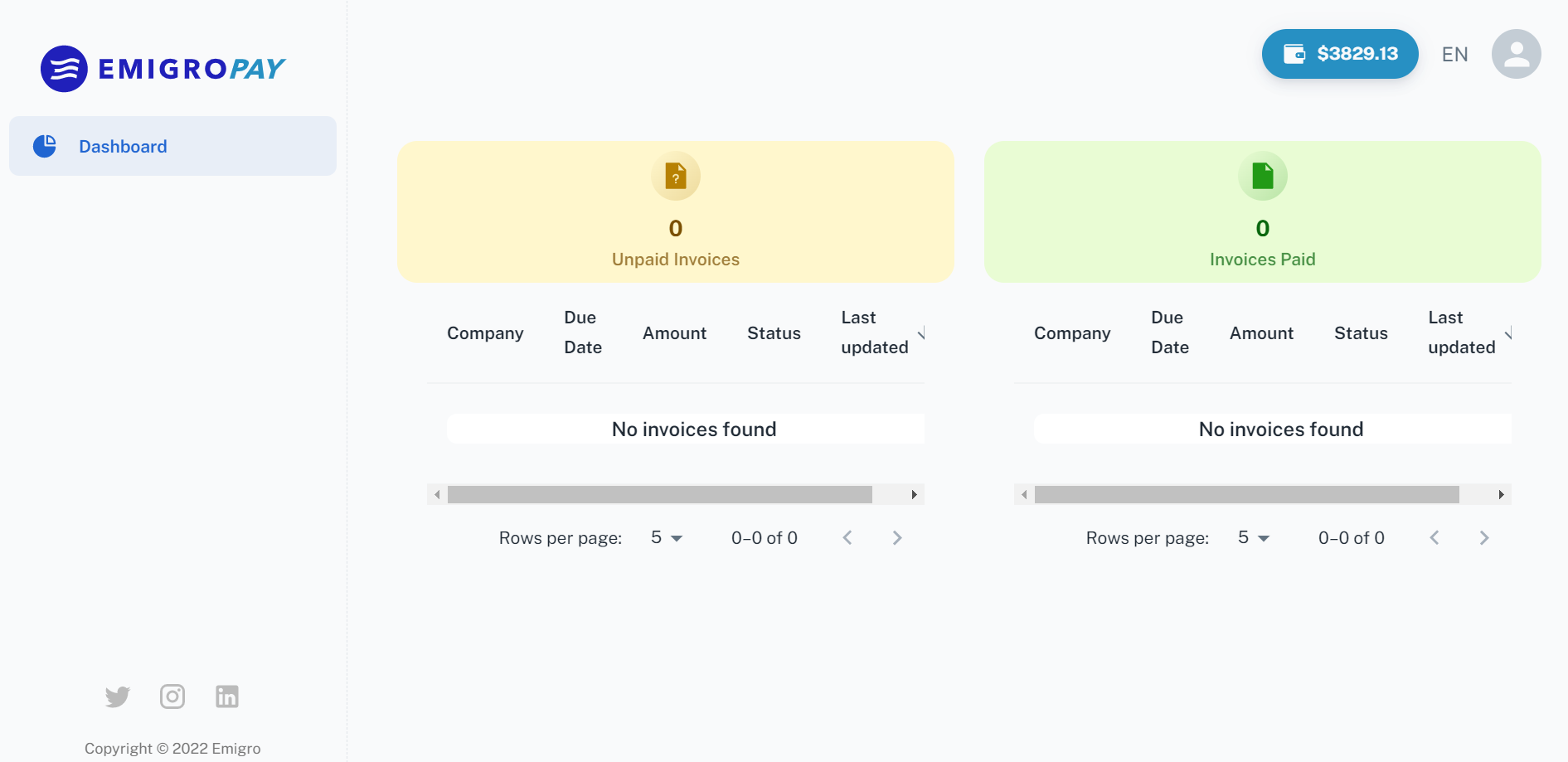Go to previous page of paid invoices
Screen dimensions: 1568x762
pos(1435,538)
